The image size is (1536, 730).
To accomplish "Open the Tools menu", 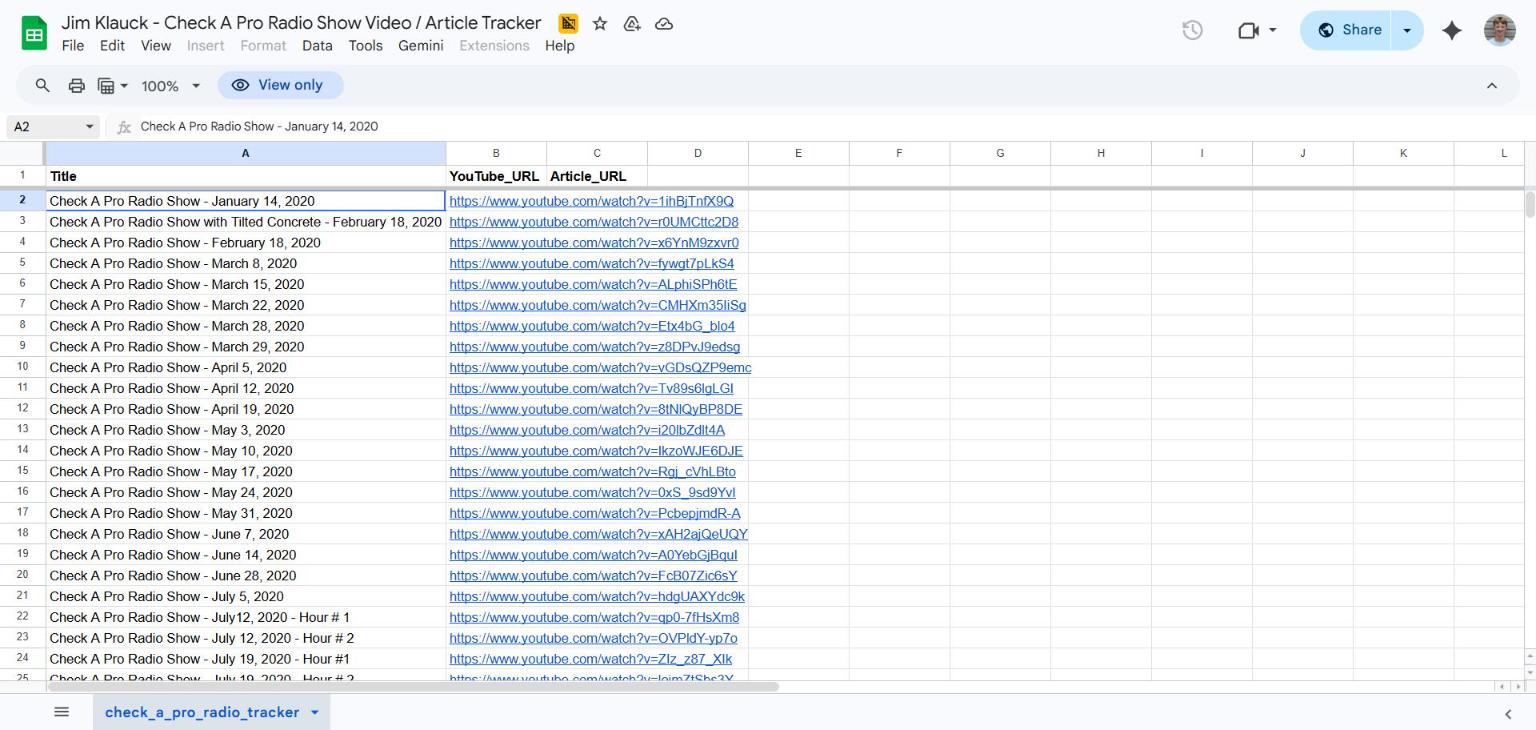I will point(366,46).
